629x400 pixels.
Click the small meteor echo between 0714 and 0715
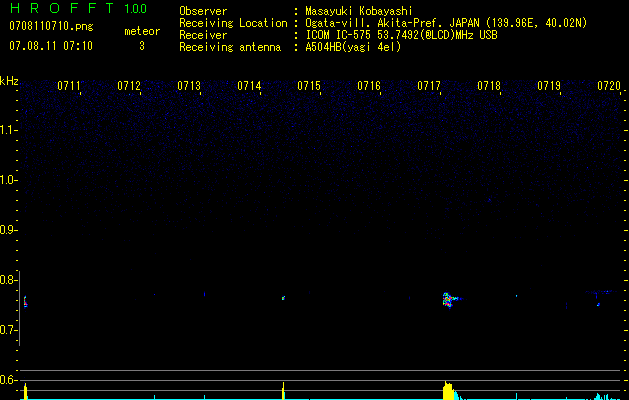pyautogui.click(x=283, y=298)
